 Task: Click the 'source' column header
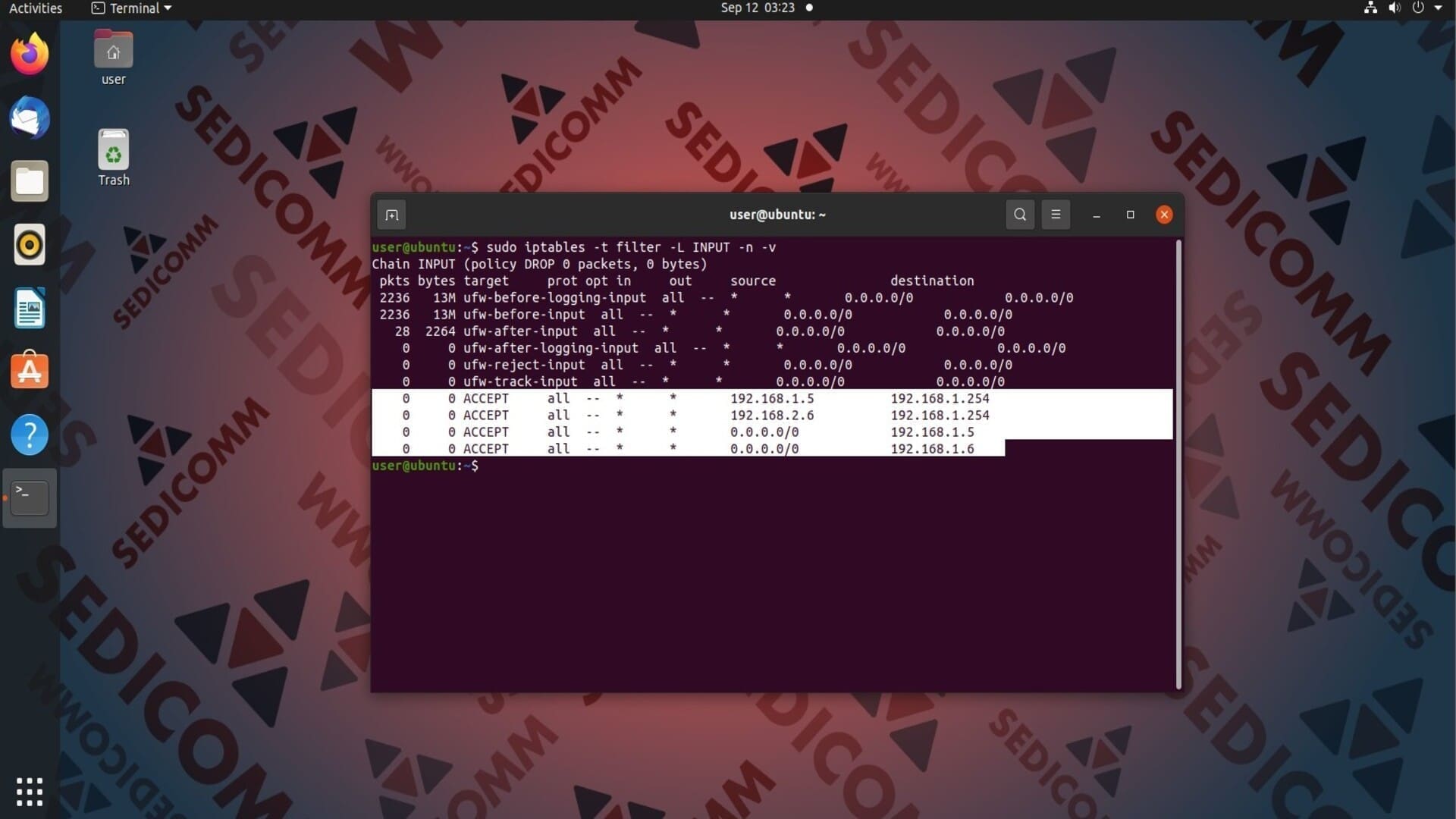point(753,281)
